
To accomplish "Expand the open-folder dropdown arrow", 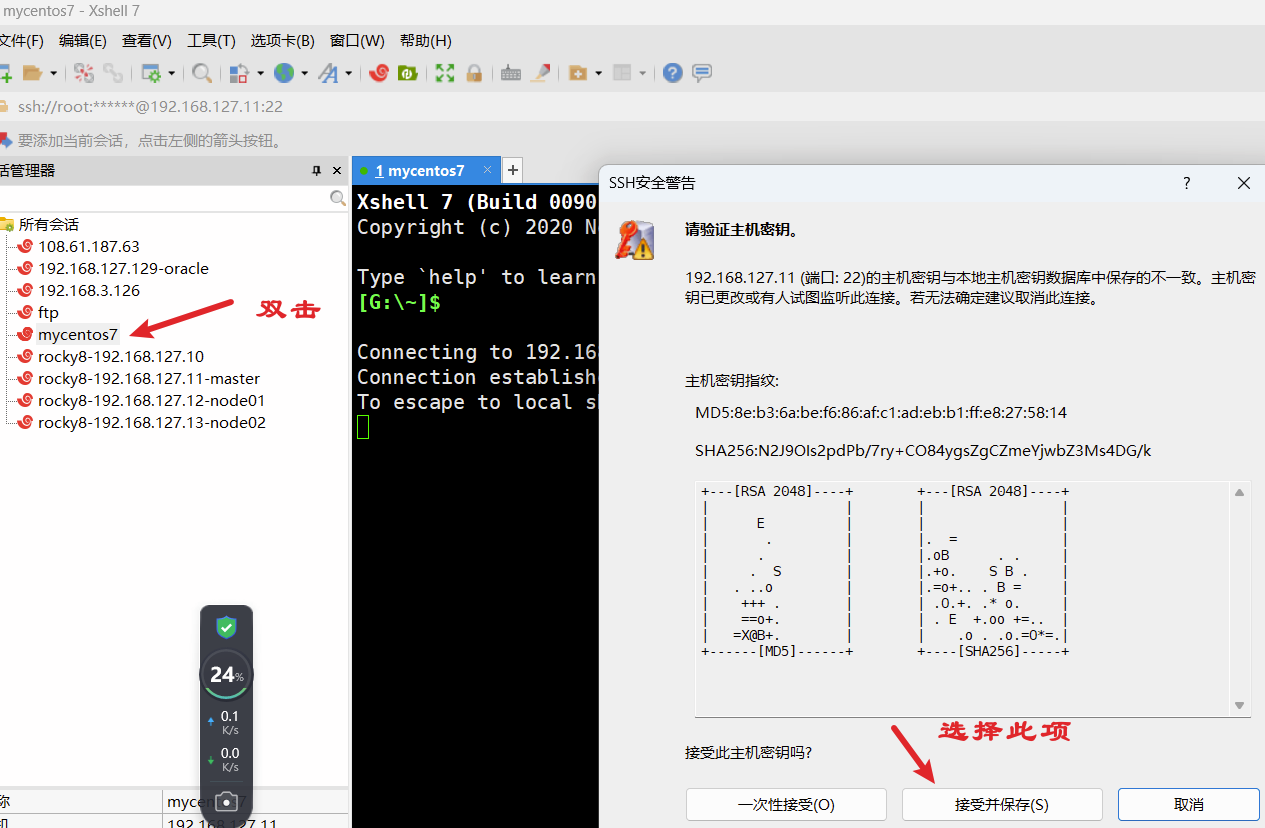I will pos(53,73).
